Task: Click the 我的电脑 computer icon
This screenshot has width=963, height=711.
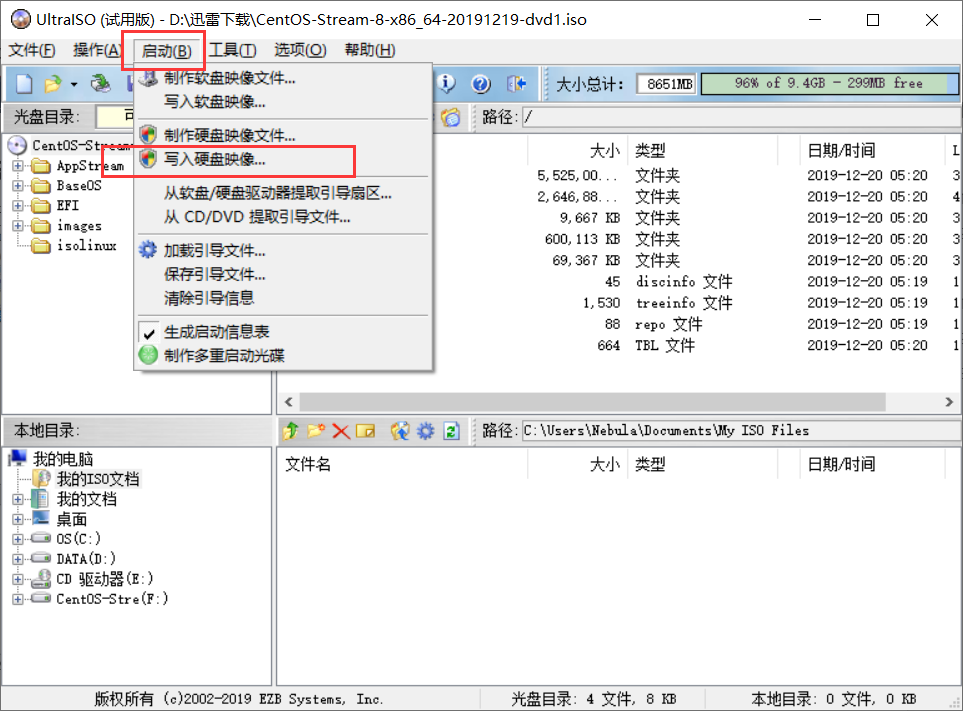Action: pyautogui.click(x=18, y=458)
